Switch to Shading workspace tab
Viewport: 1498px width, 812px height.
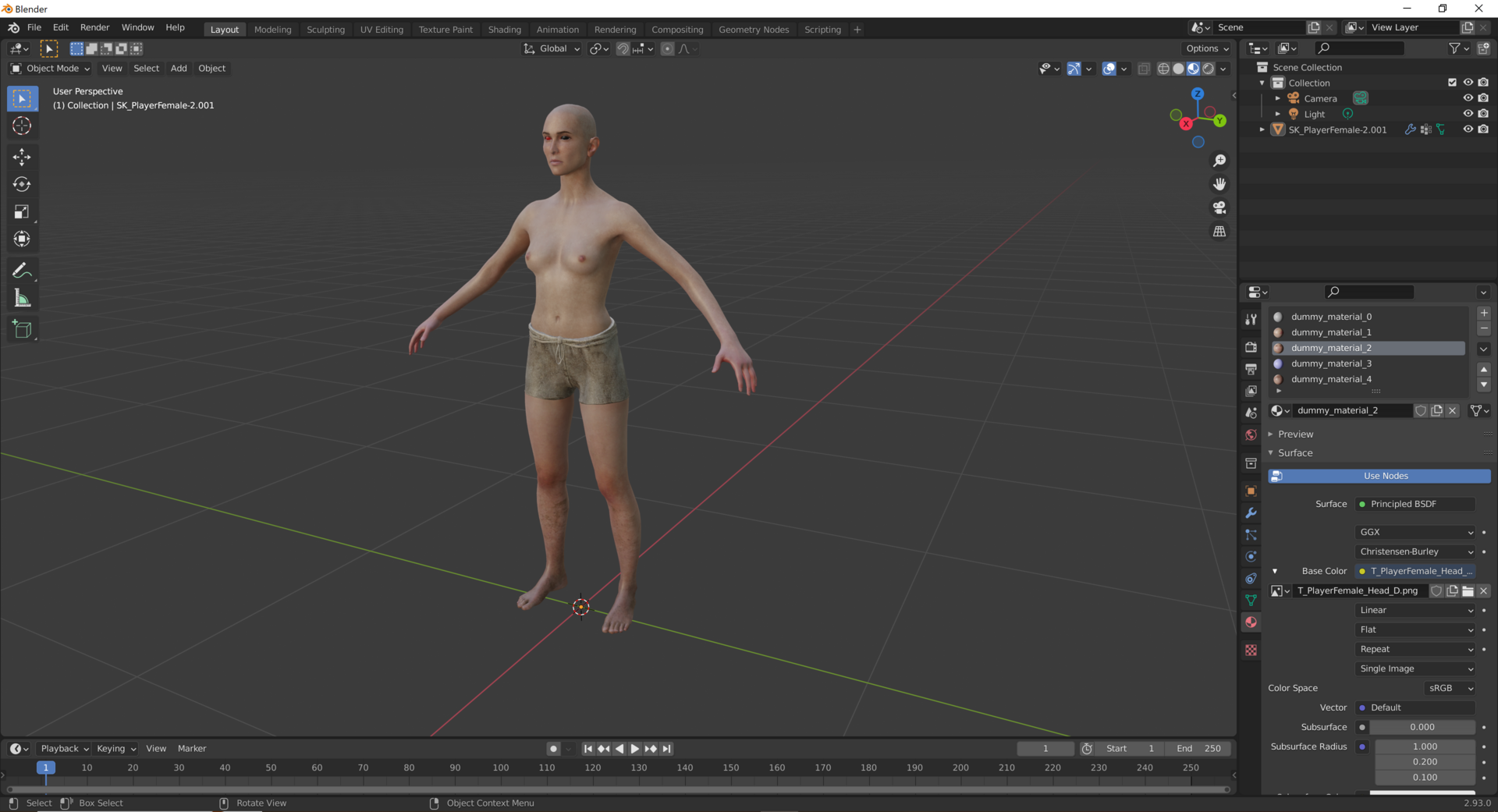[x=505, y=30]
